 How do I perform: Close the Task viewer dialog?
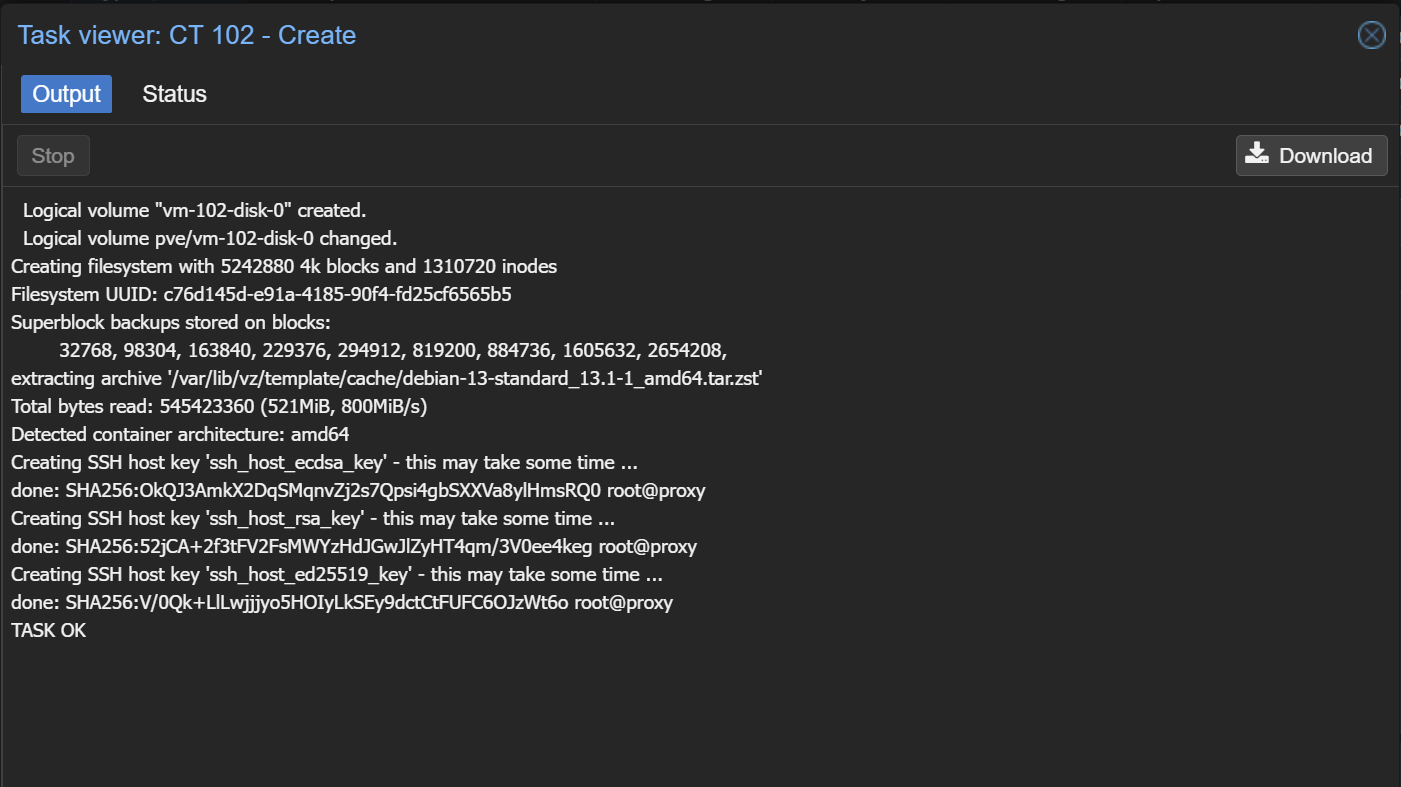point(1371,36)
